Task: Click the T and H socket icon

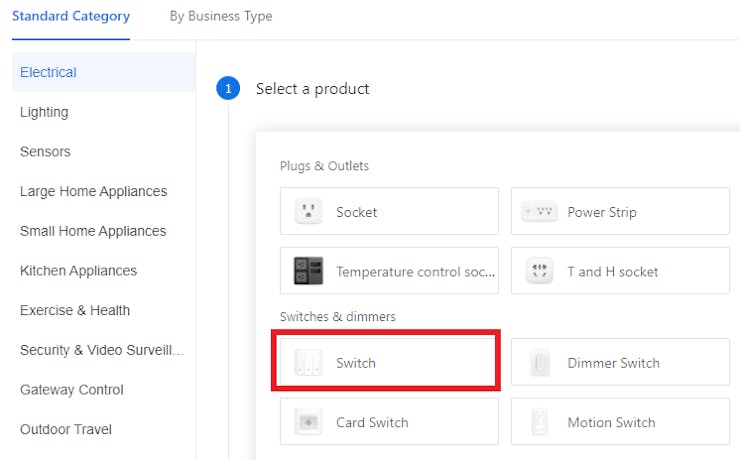Action: [x=539, y=271]
